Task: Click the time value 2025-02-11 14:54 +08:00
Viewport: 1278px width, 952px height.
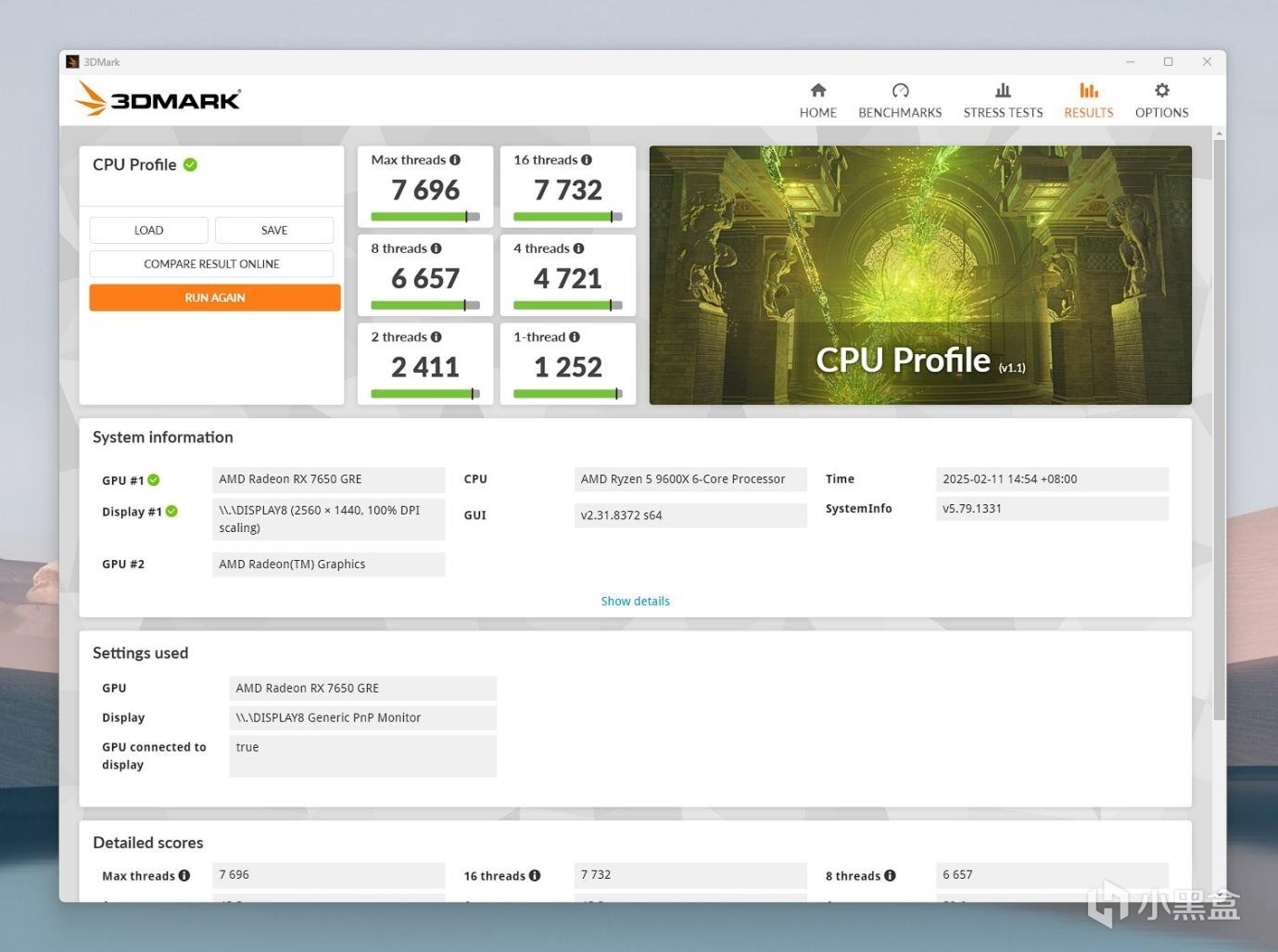Action: pyautogui.click(x=1052, y=479)
